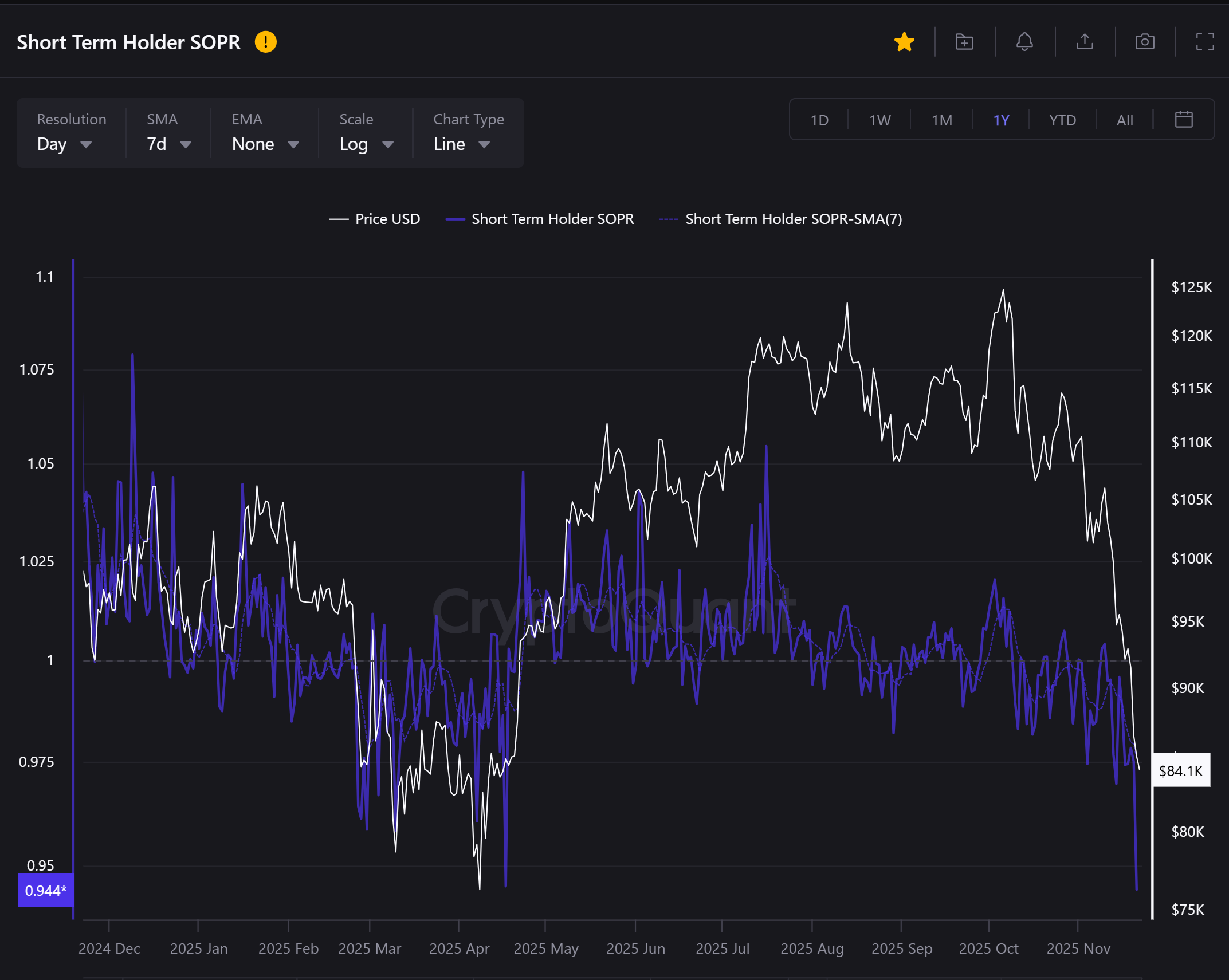
Task: Expand the SMA 7d dropdown
Action: coord(168,144)
